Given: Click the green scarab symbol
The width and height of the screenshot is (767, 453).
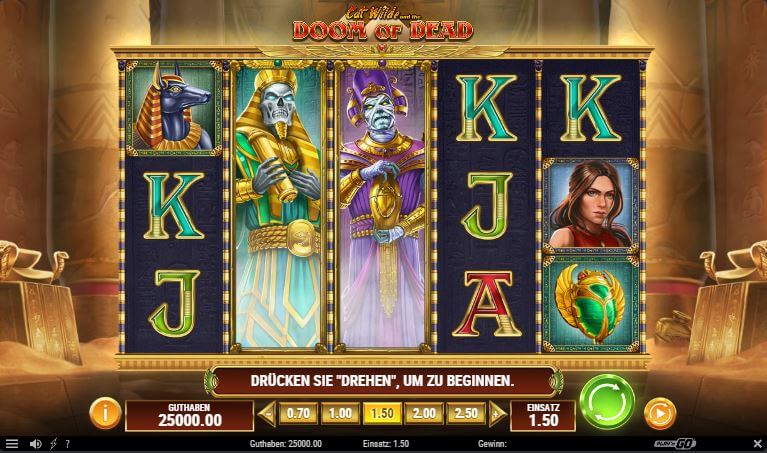Looking at the screenshot, I should [x=591, y=303].
